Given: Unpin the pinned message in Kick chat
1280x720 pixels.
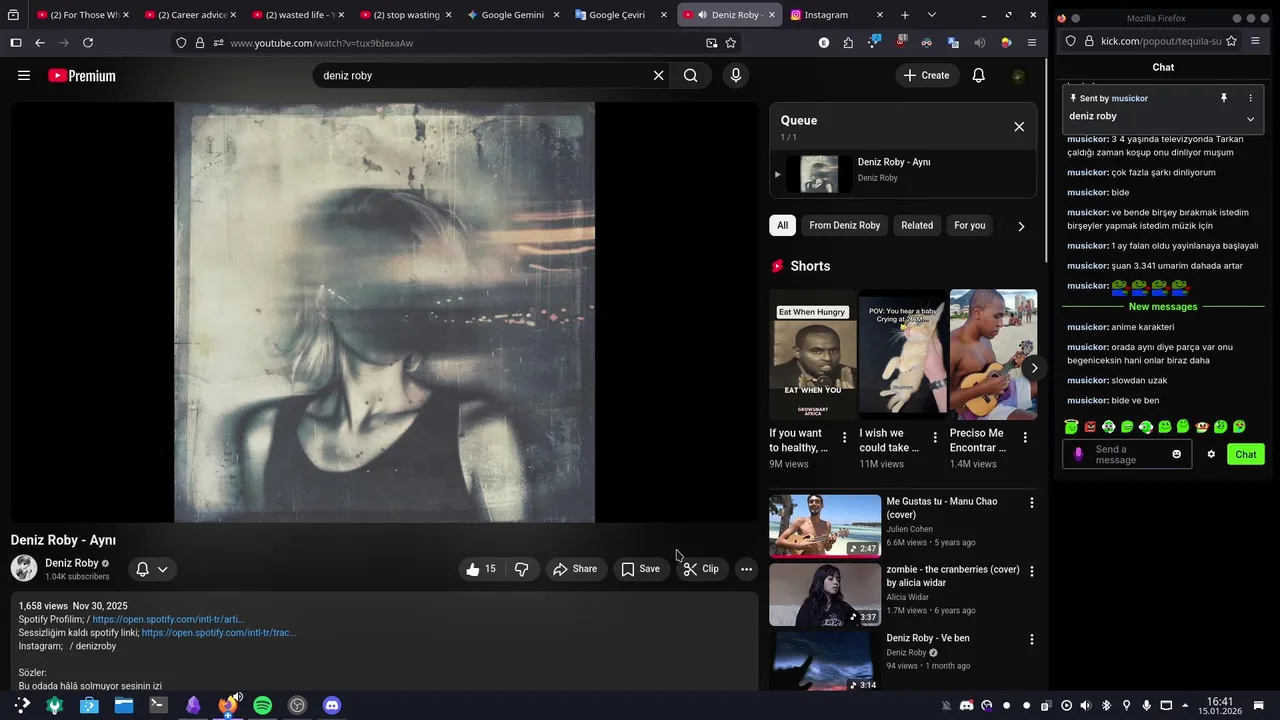Looking at the screenshot, I should [1223, 98].
